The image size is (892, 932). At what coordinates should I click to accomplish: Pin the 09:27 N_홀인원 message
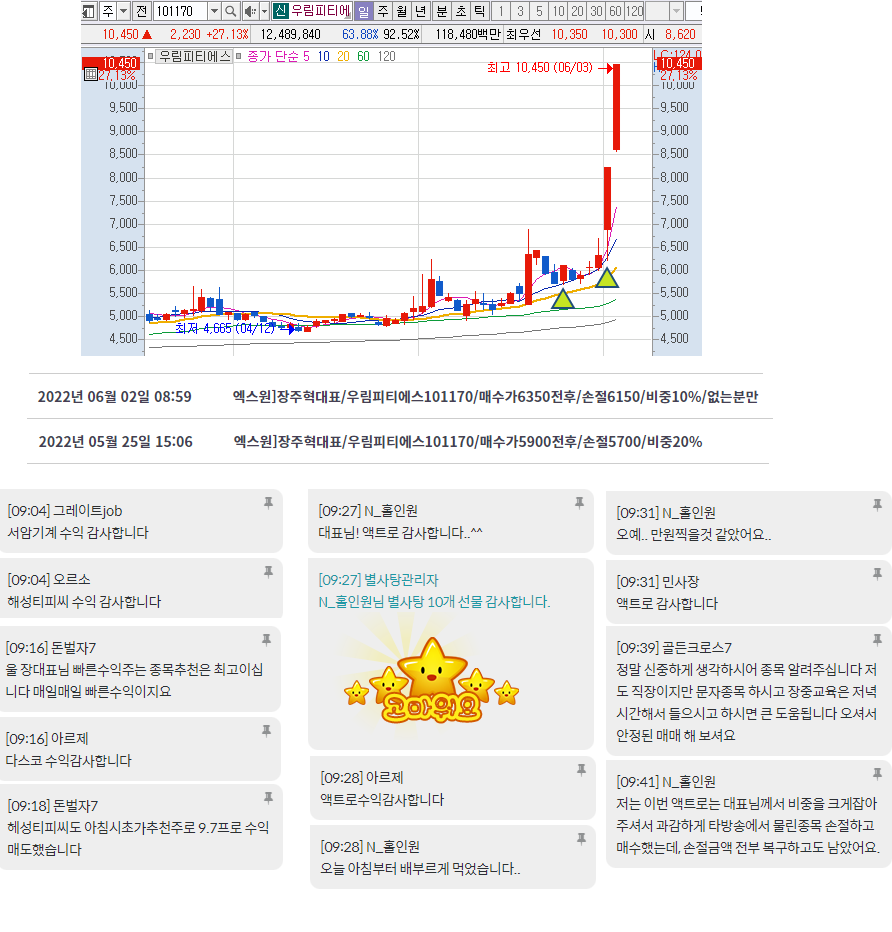click(x=579, y=503)
